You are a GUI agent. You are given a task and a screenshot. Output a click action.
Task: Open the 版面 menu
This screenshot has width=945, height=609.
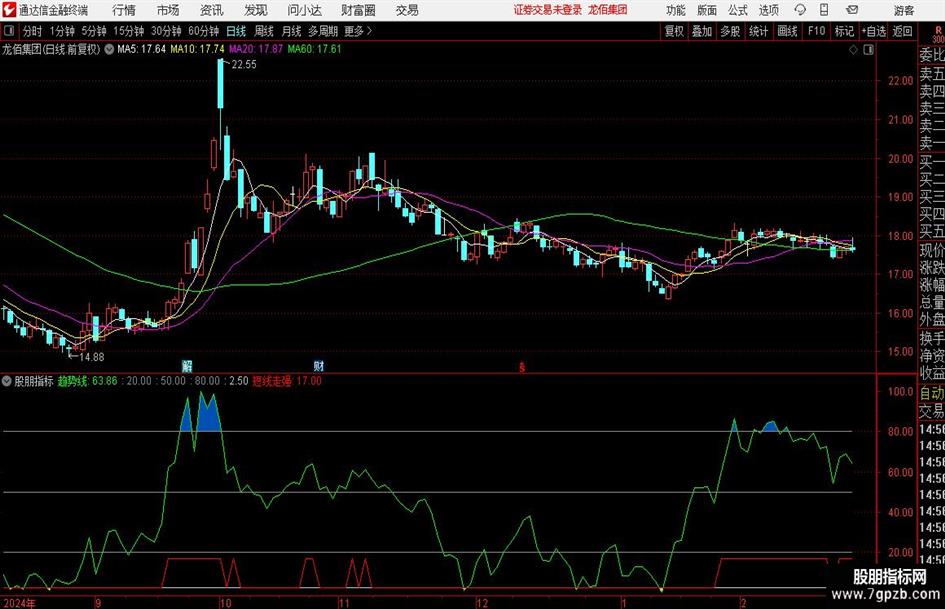pos(707,10)
